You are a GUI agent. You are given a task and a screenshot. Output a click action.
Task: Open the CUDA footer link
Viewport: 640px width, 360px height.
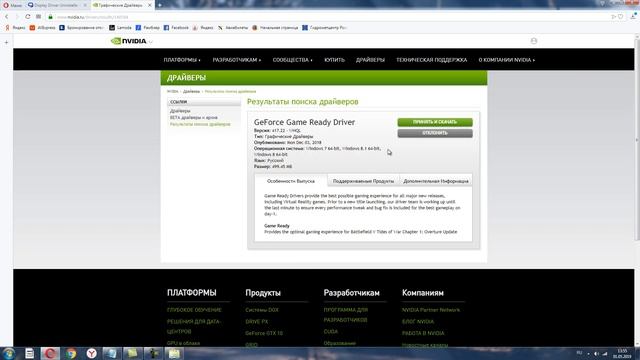click(331, 332)
